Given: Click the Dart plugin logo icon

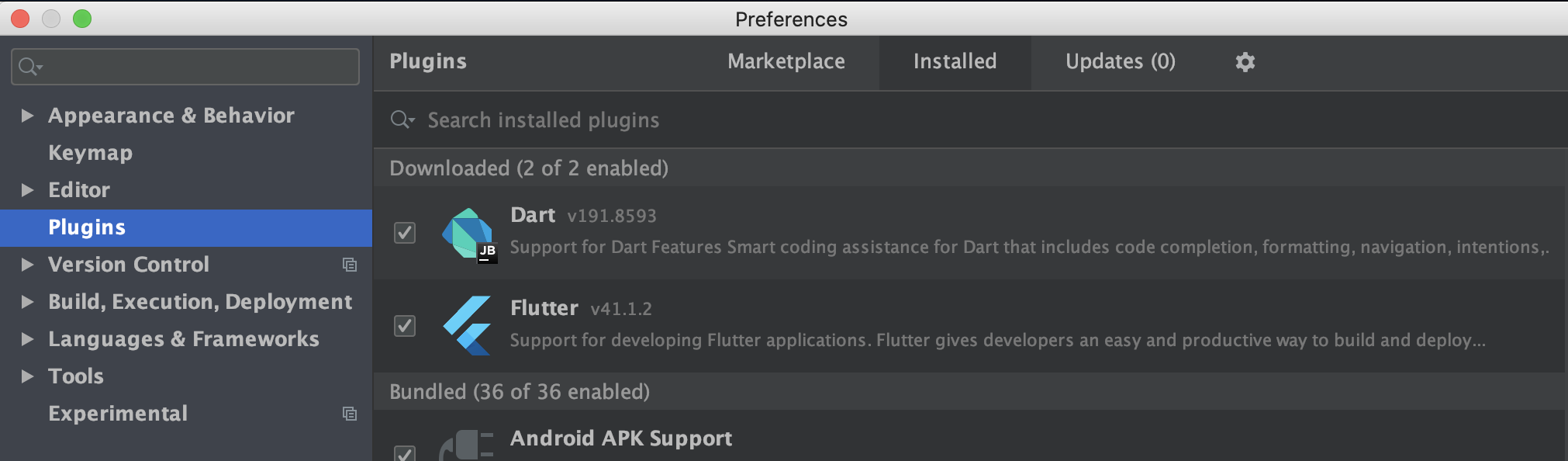Looking at the screenshot, I should [469, 234].
